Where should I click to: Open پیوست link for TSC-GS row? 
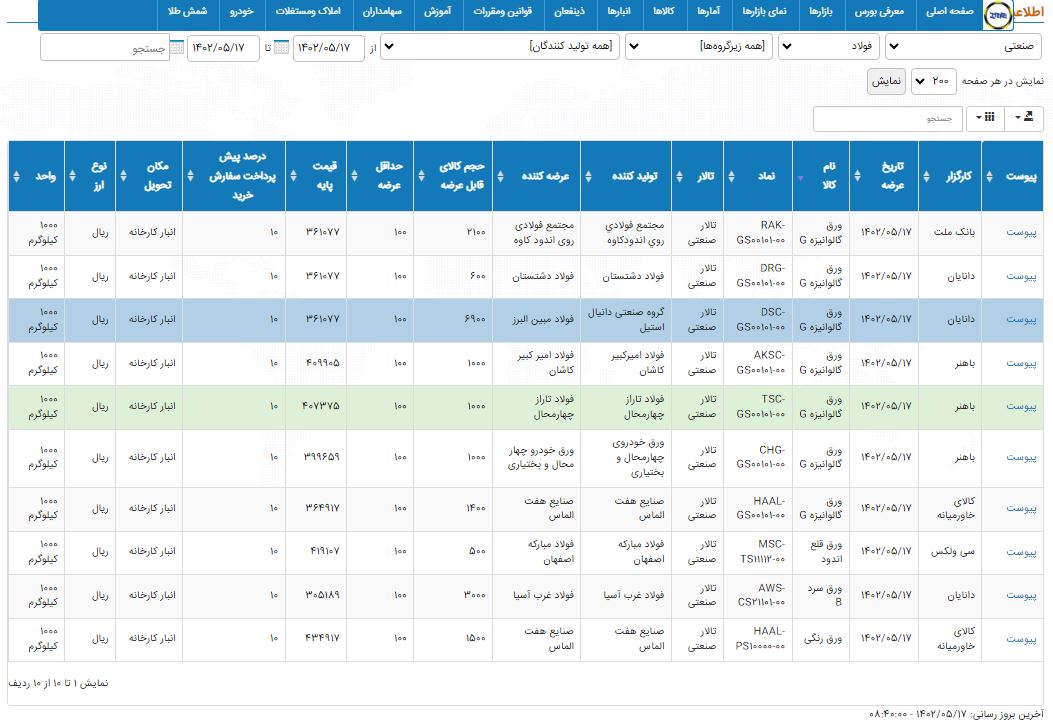click(1021, 407)
